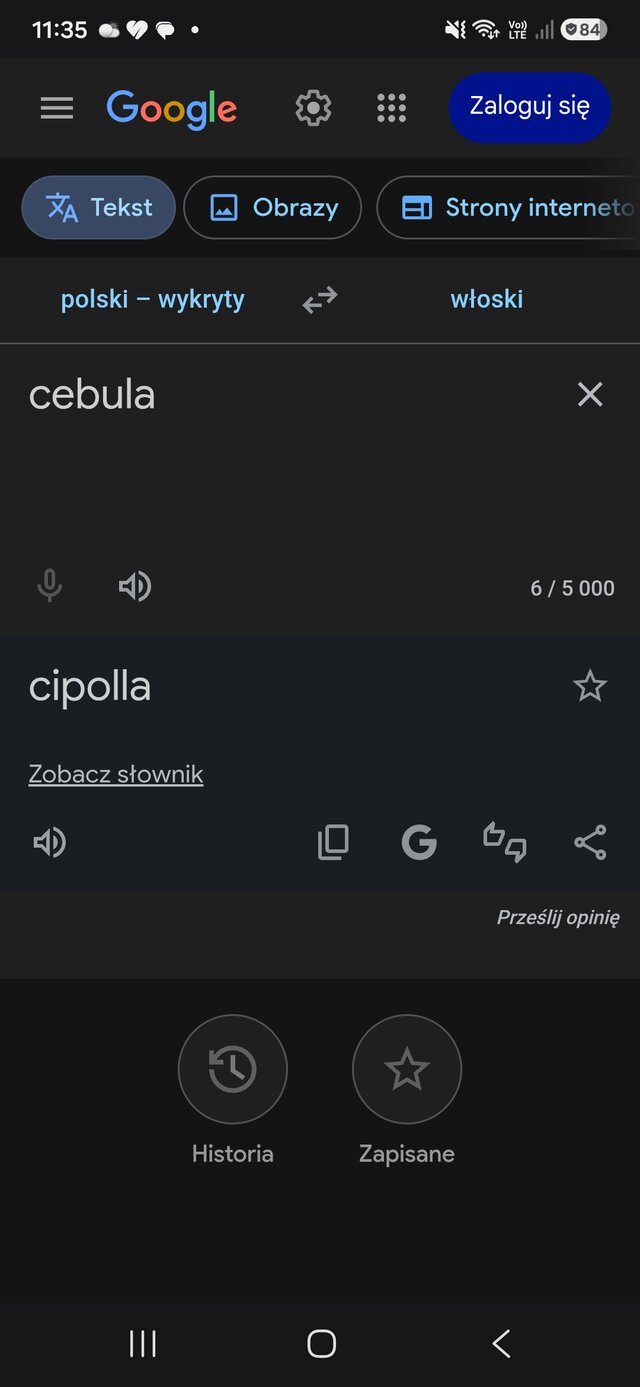This screenshot has height=1387, width=640.
Task: Swap source and target languages
Action: [320, 299]
